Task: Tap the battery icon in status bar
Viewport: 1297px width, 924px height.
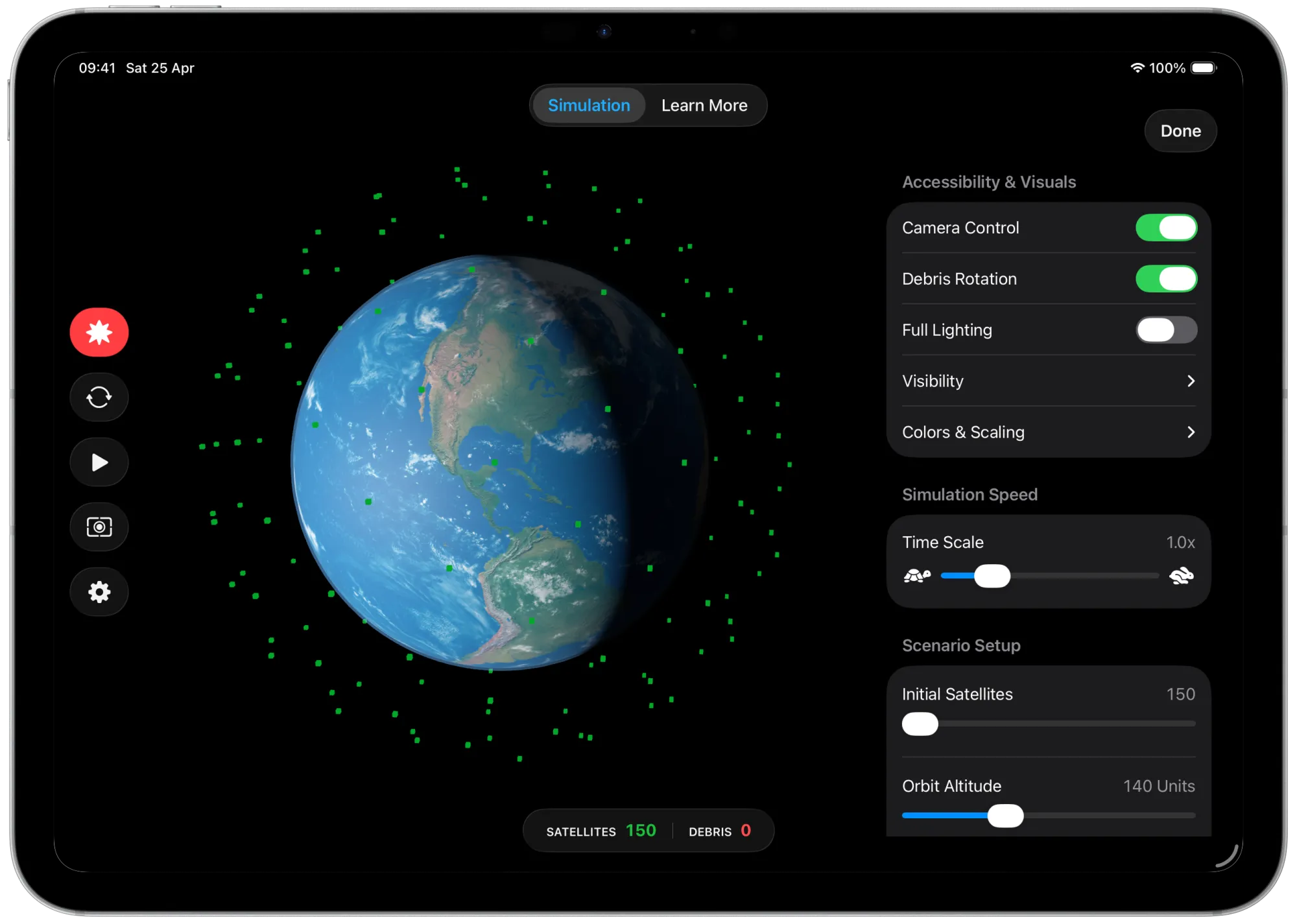Action: [1204, 68]
